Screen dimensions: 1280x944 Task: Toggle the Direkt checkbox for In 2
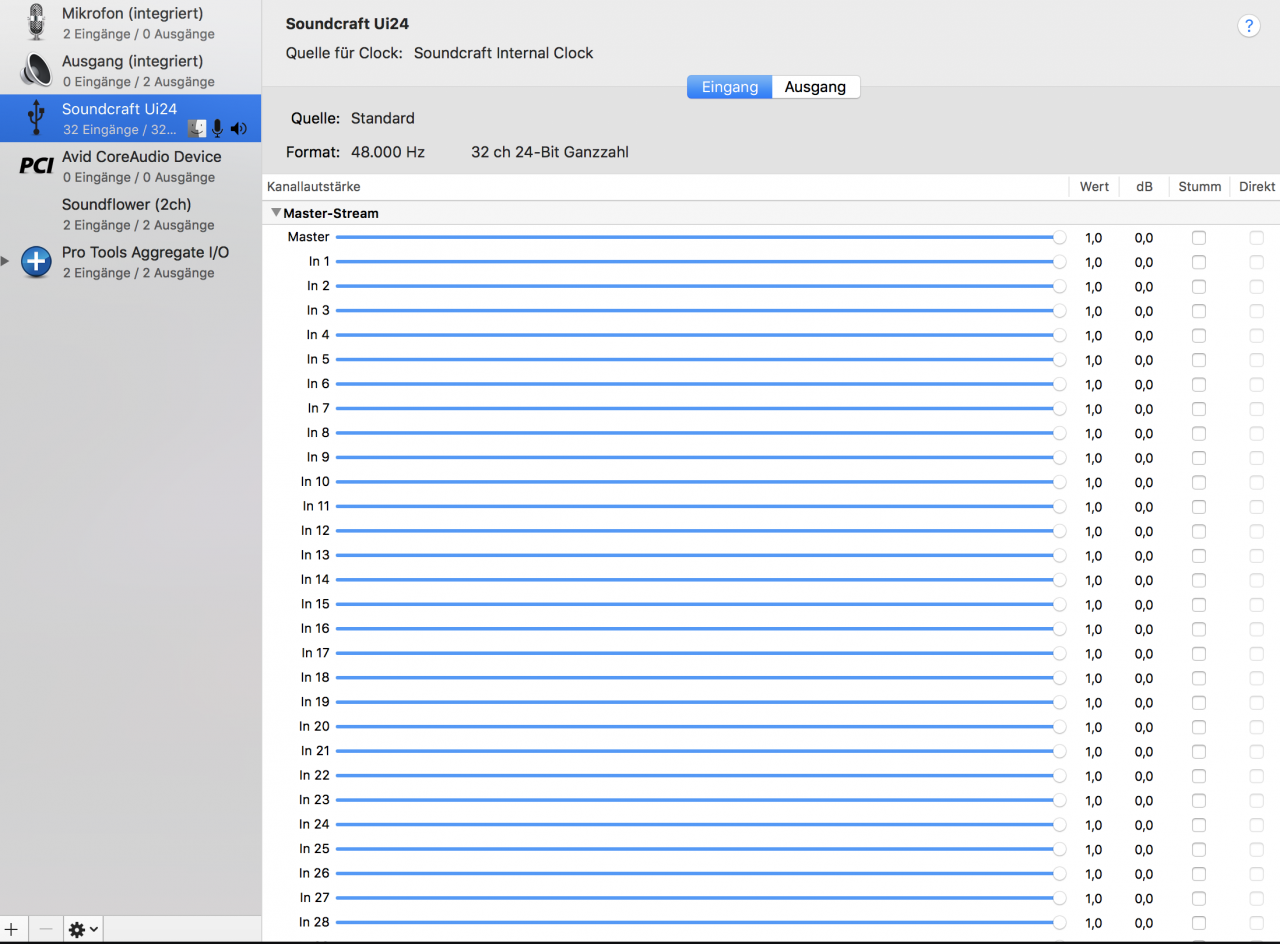point(1256,287)
